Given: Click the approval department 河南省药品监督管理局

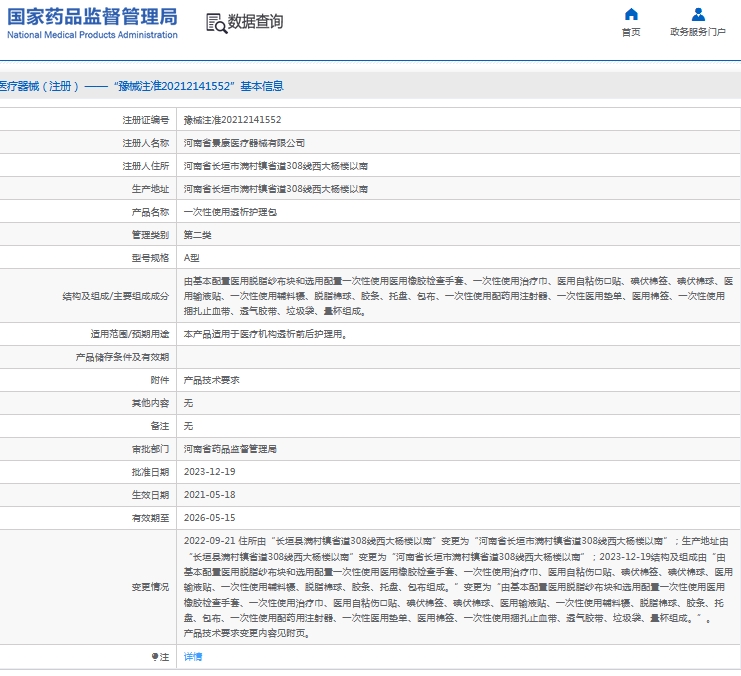Looking at the screenshot, I should point(230,449).
